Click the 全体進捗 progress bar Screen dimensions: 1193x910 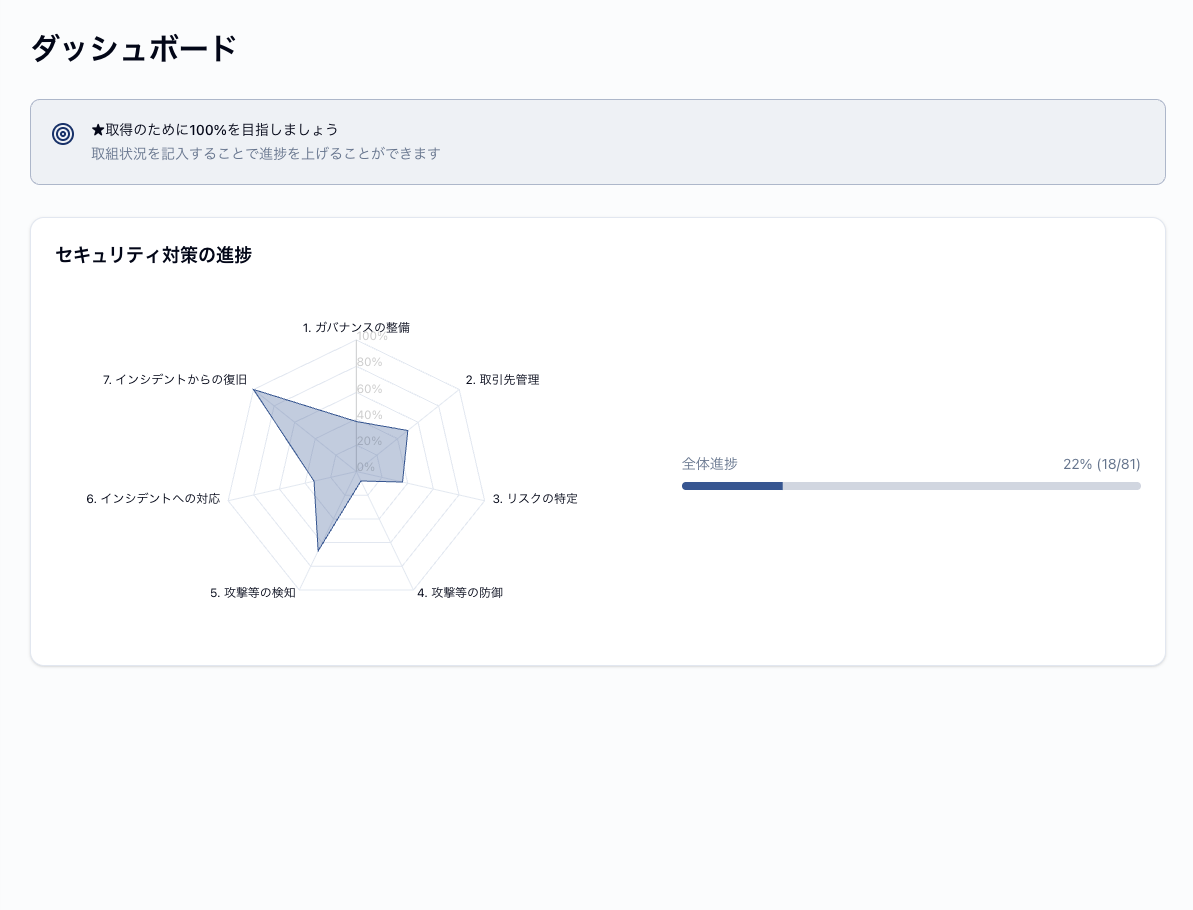pyautogui.click(x=911, y=486)
